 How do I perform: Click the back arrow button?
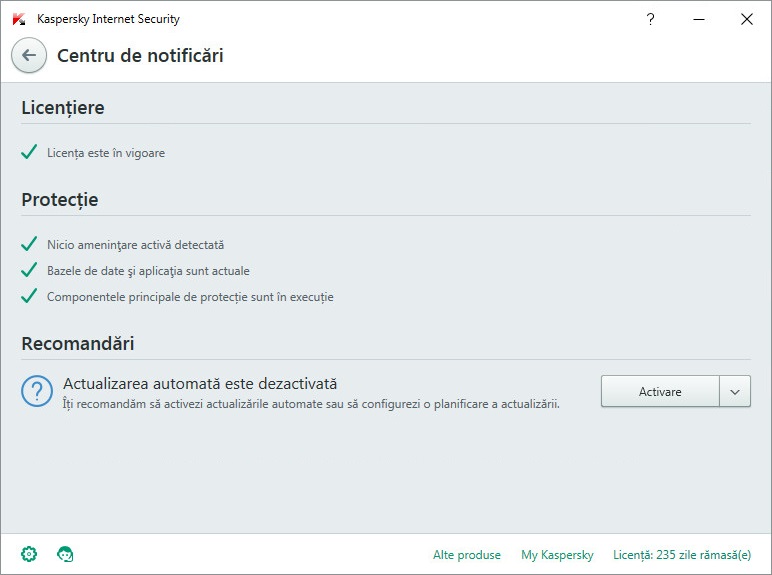[x=29, y=55]
